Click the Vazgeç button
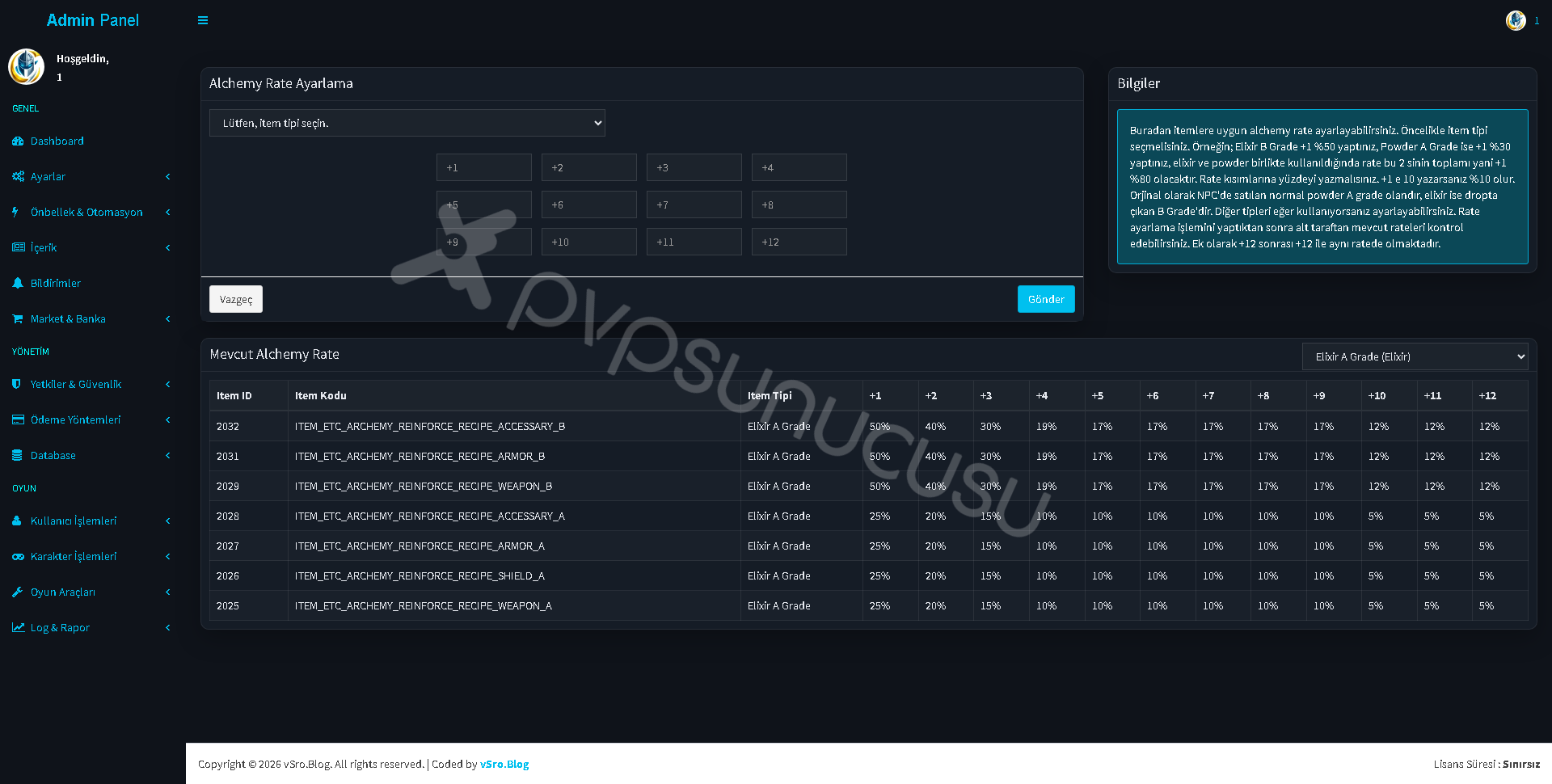The width and height of the screenshot is (1552, 784). coord(236,299)
